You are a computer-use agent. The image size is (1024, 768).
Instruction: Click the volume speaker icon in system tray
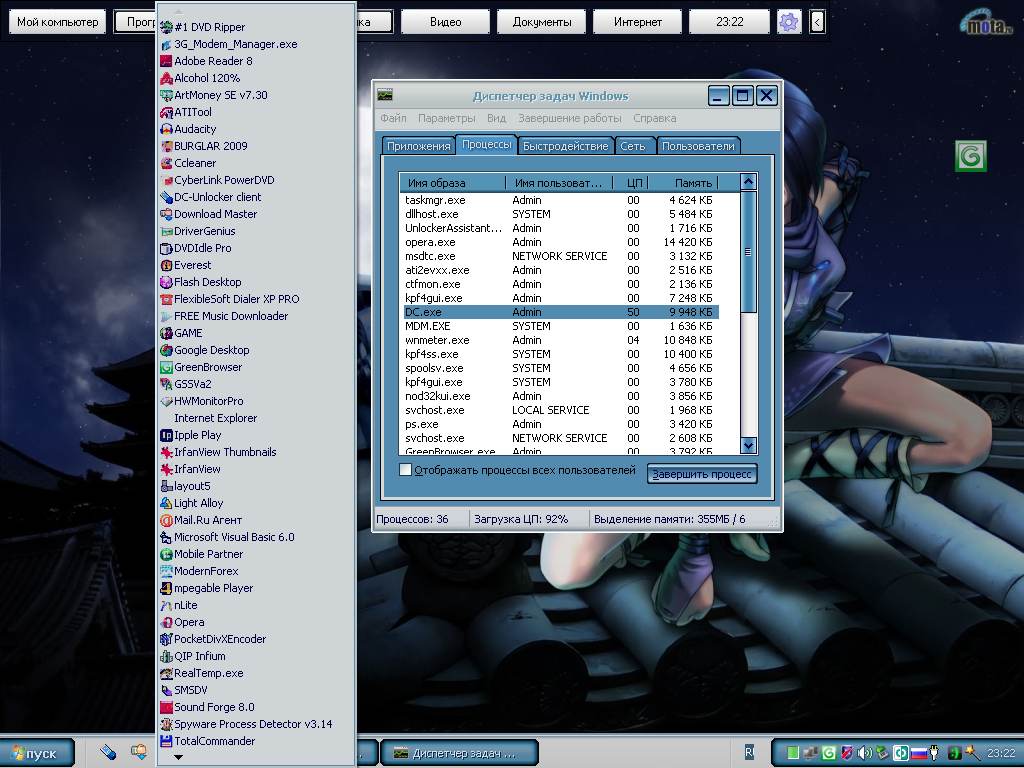[x=864, y=752]
